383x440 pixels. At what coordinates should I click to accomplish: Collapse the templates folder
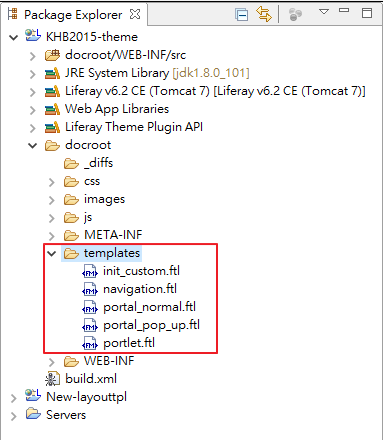[x=51, y=254]
